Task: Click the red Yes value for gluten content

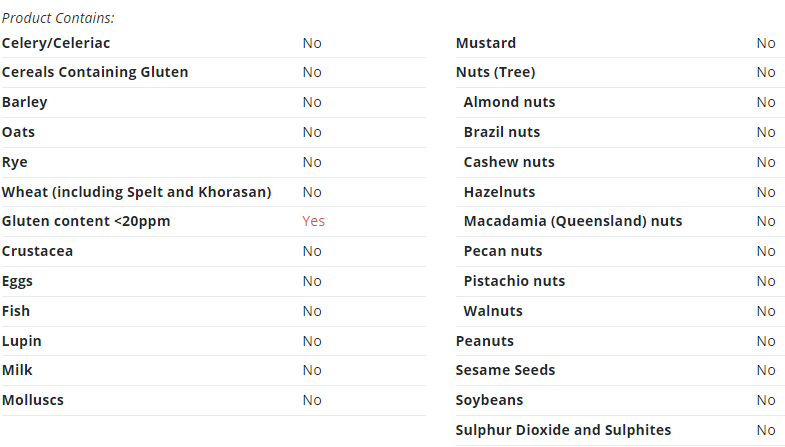Action: point(313,221)
